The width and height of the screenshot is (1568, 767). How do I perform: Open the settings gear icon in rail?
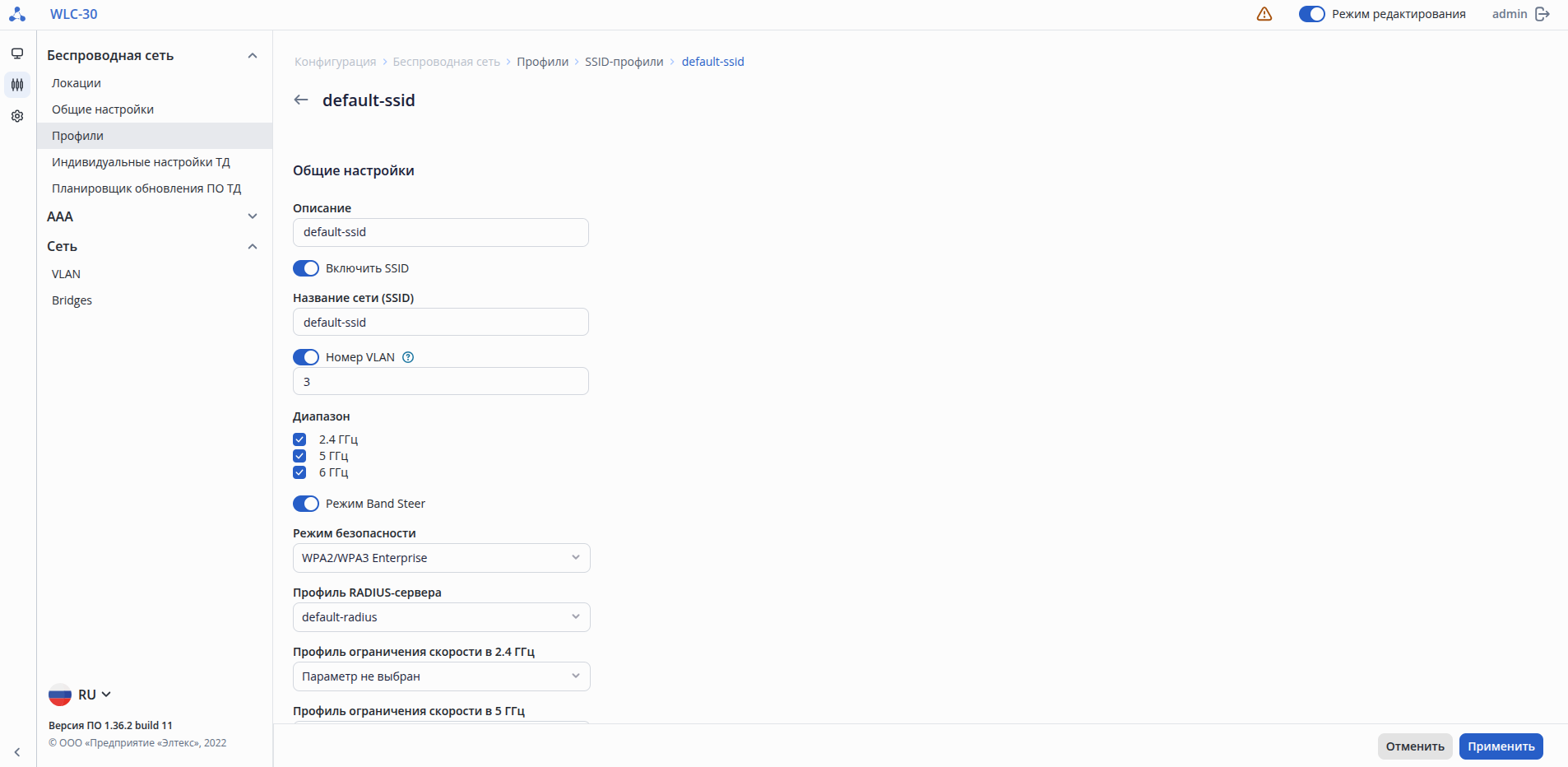pyautogui.click(x=17, y=116)
